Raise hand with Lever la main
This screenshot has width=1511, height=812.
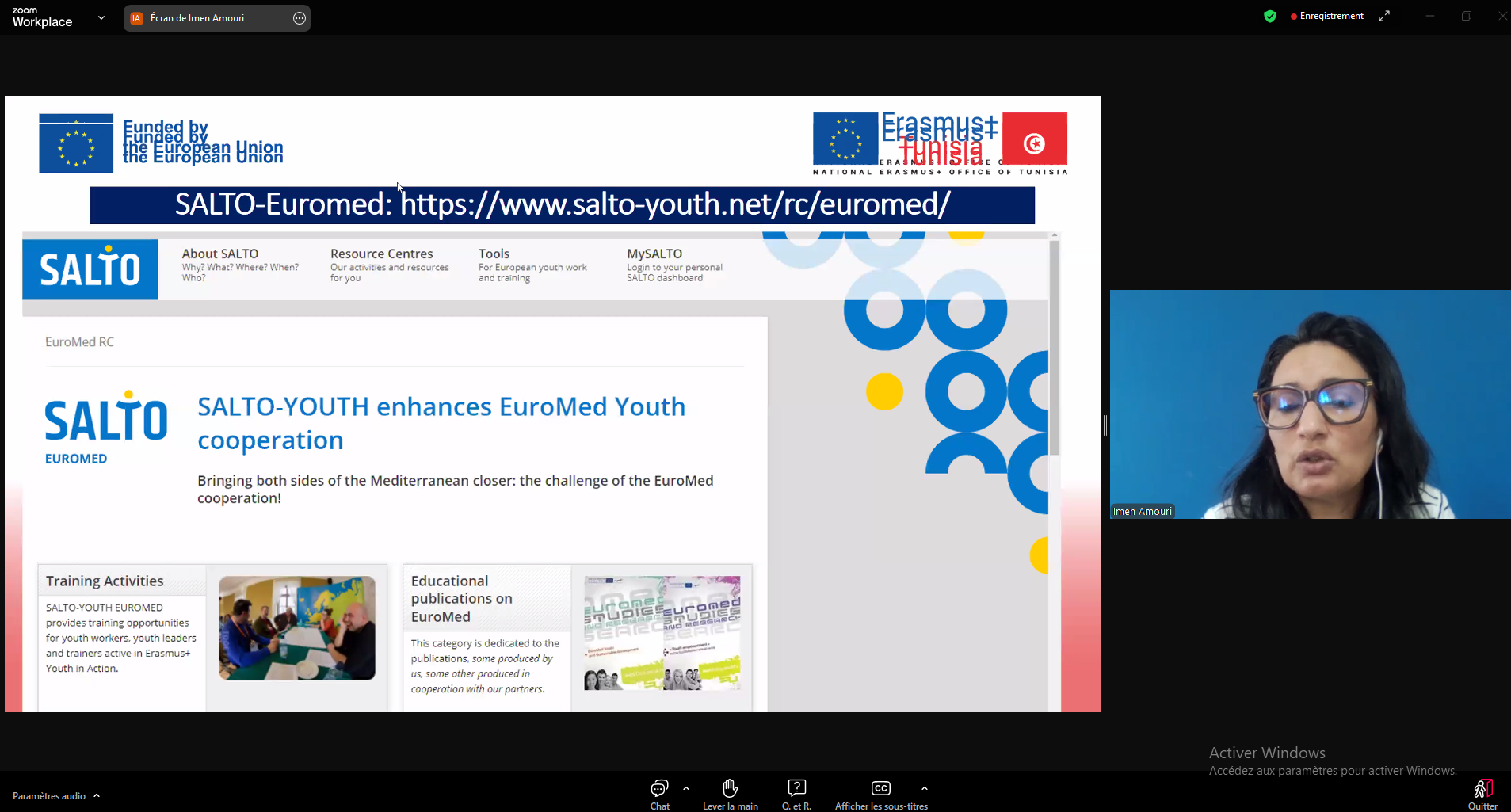730,788
